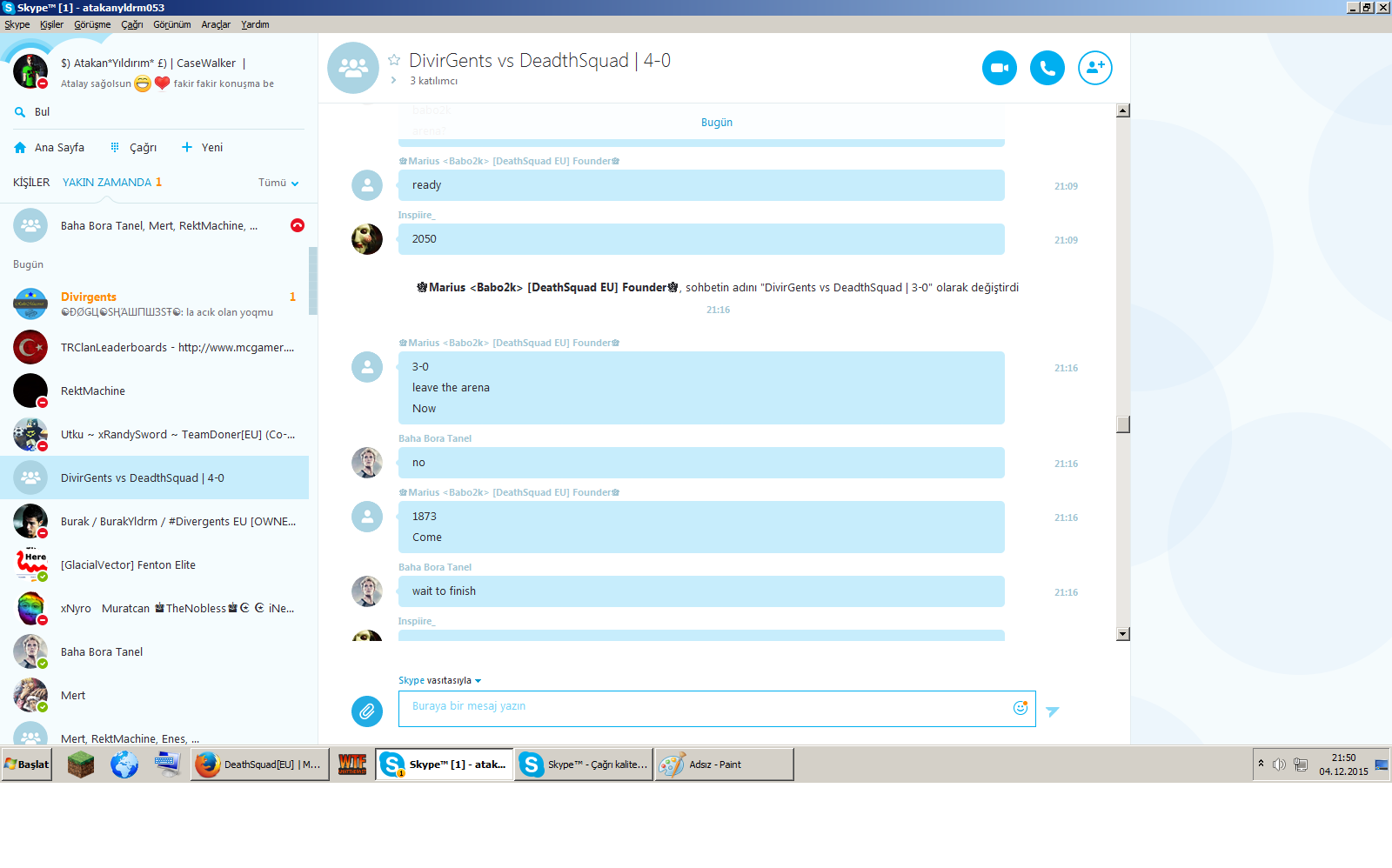1392x868 pixels.
Task: Open the [GlacialVector] Fenton Elite chat
Action: click(154, 564)
